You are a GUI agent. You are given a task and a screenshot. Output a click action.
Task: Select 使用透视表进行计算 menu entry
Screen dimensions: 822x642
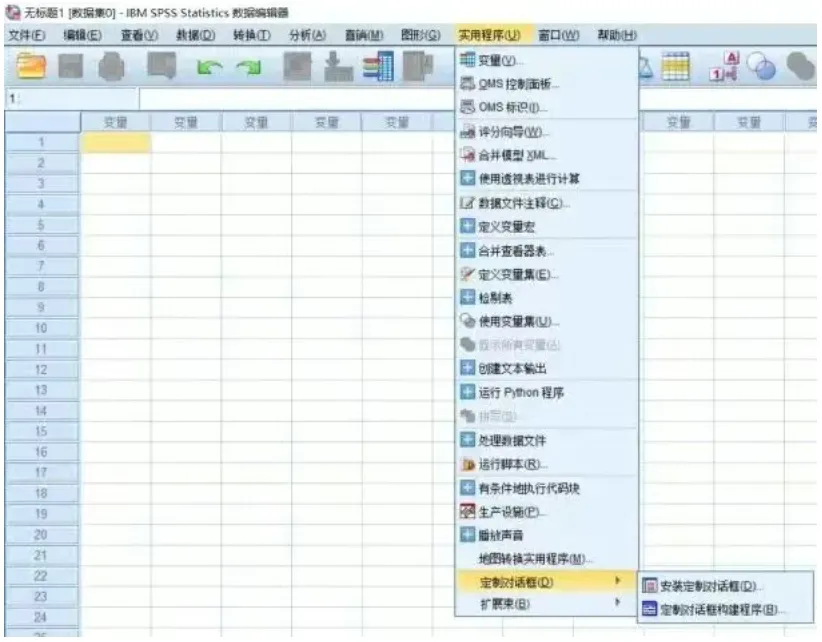(x=546, y=179)
